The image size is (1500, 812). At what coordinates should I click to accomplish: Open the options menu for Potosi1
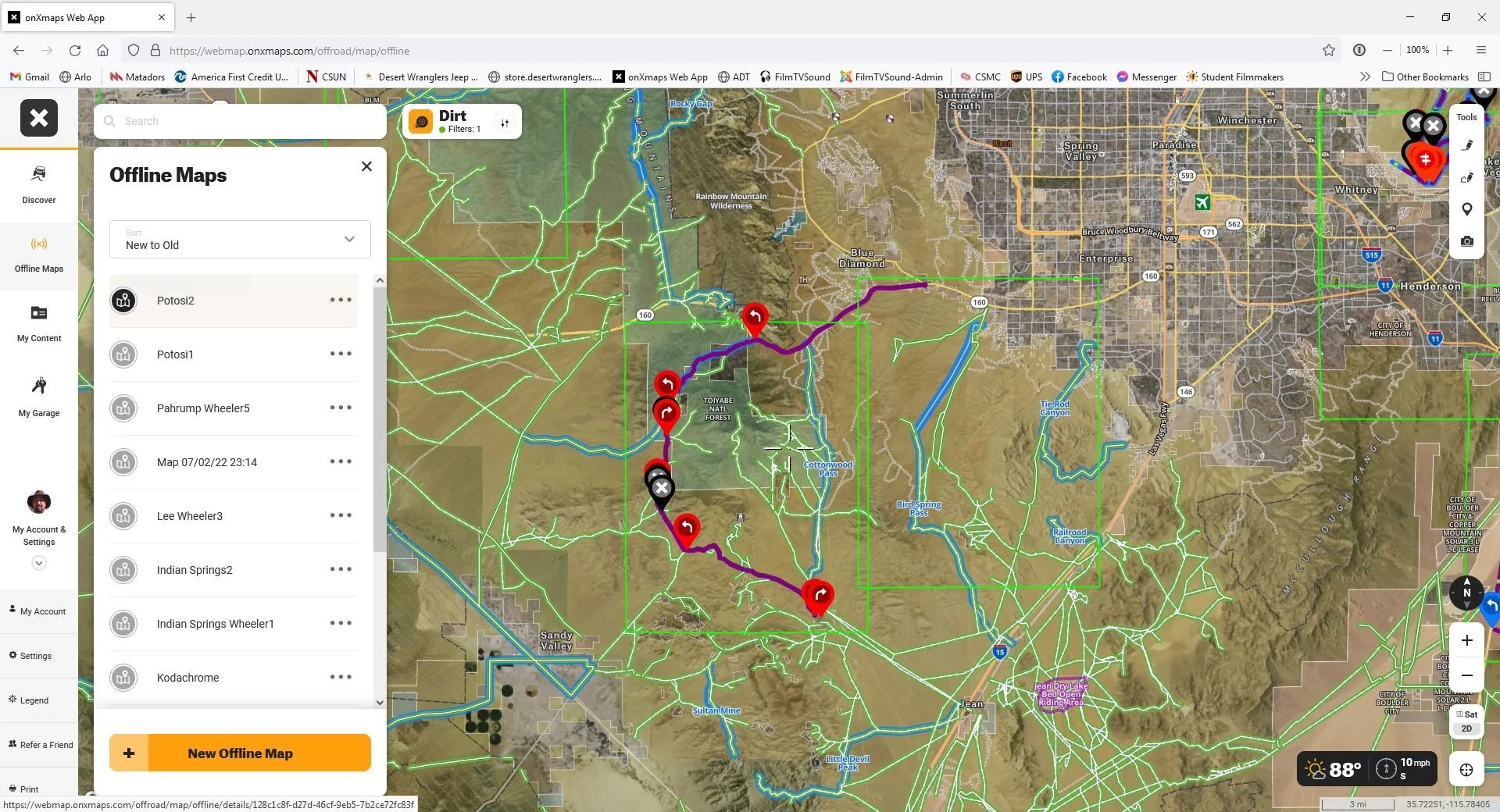point(341,354)
